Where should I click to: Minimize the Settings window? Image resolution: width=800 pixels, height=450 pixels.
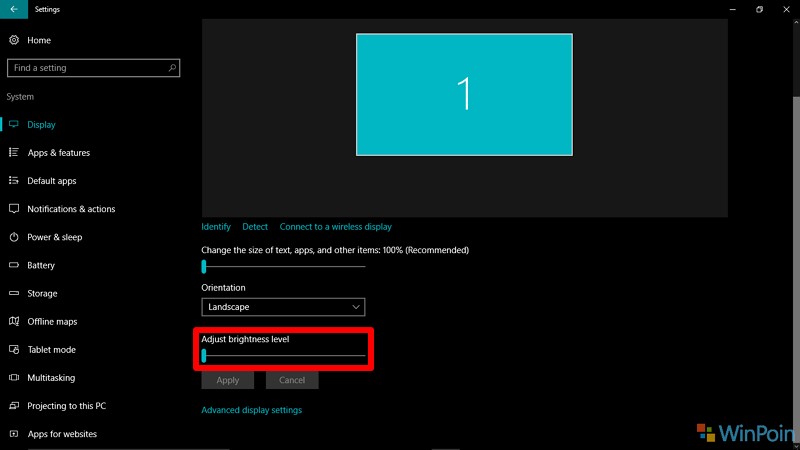[x=733, y=9]
